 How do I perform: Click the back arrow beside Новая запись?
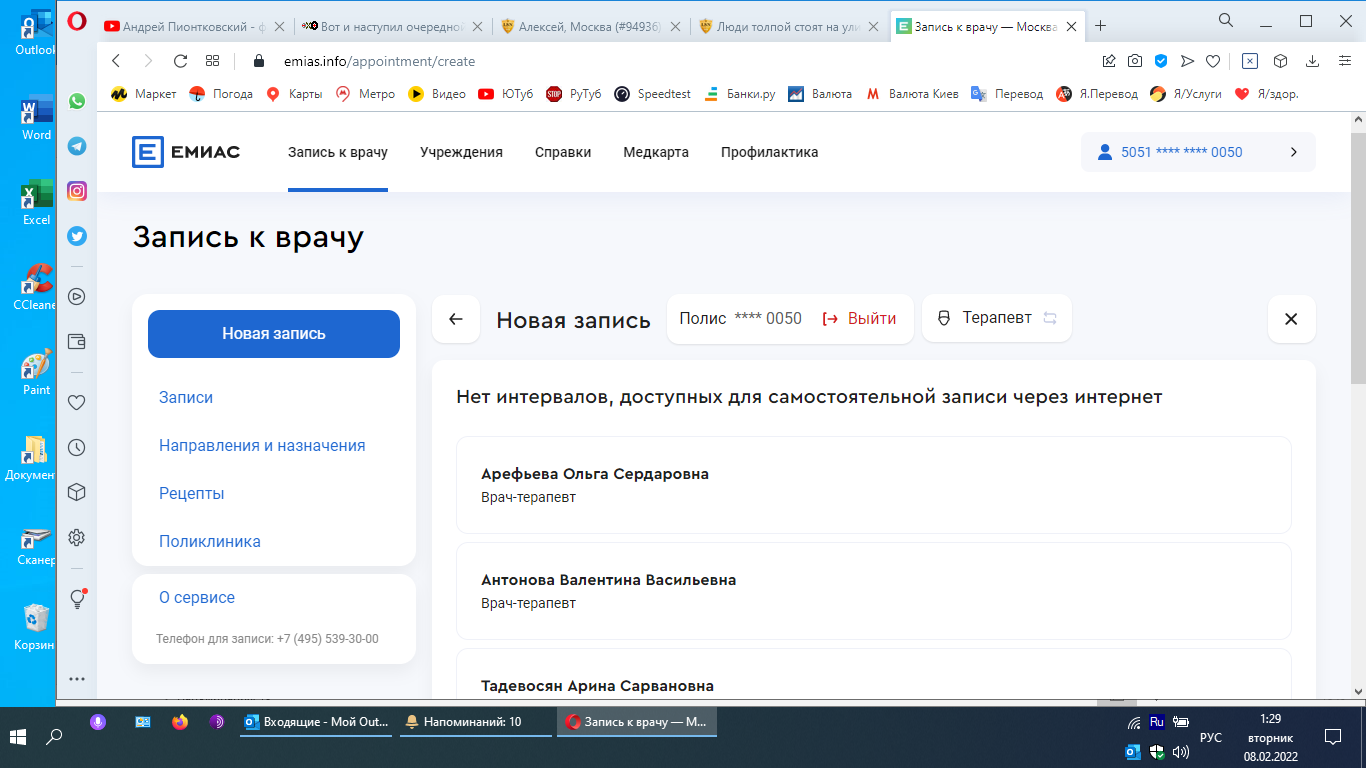(x=456, y=319)
